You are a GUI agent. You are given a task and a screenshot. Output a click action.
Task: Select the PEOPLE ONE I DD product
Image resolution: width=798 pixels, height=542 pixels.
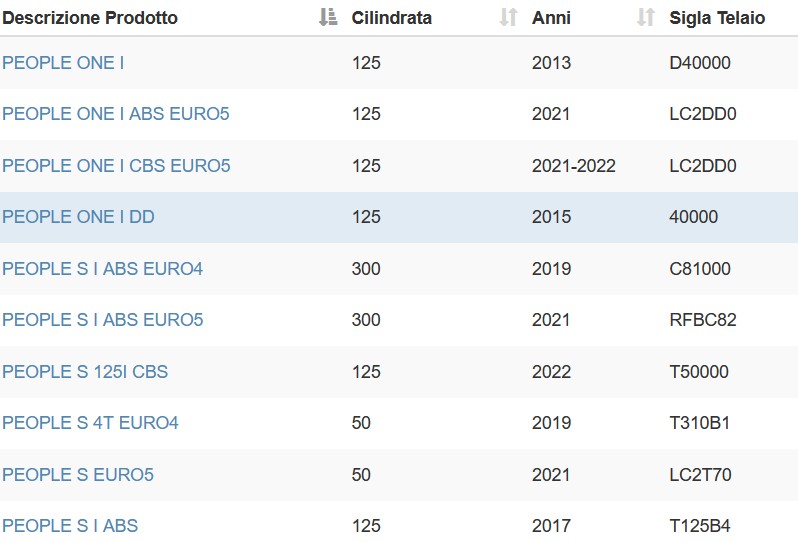pyautogui.click(x=78, y=217)
